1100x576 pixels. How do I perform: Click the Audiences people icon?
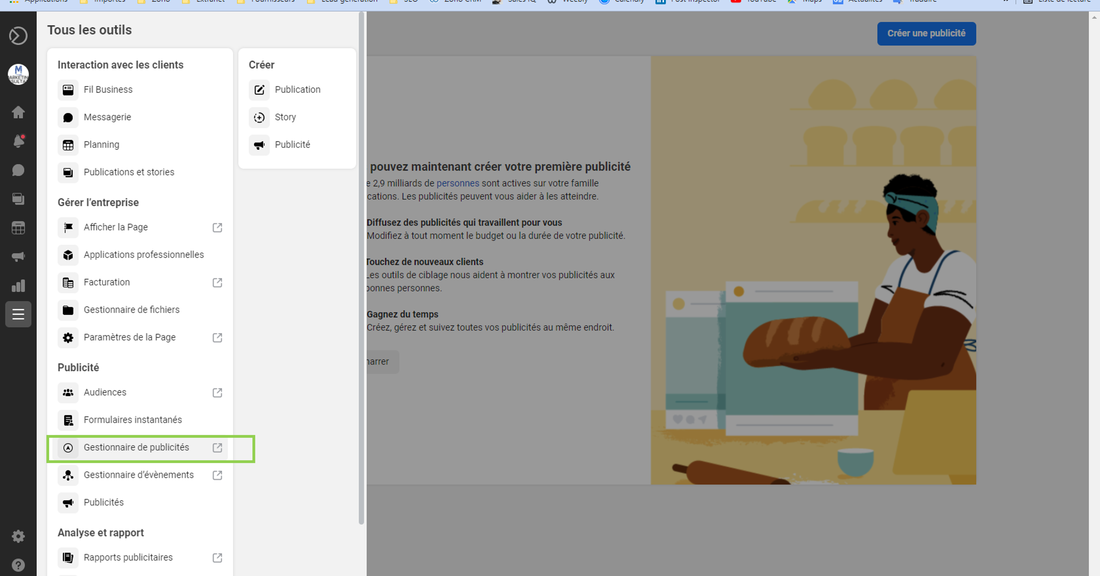68,392
